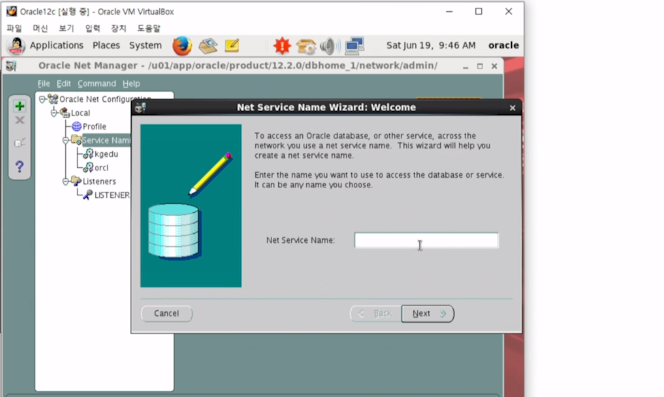Click the date and time clock

[x=431, y=45]
